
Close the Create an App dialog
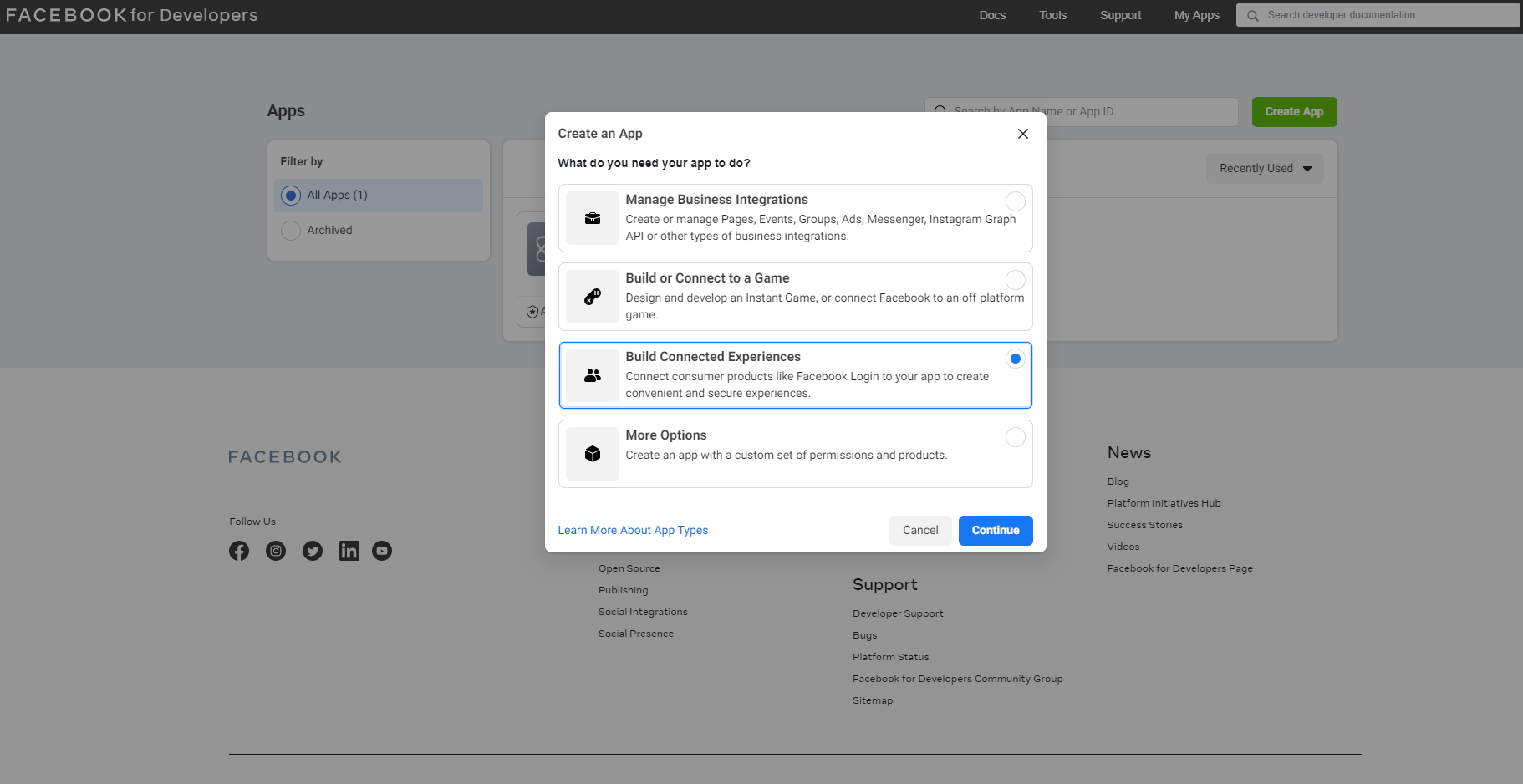tap(1022, 134)
